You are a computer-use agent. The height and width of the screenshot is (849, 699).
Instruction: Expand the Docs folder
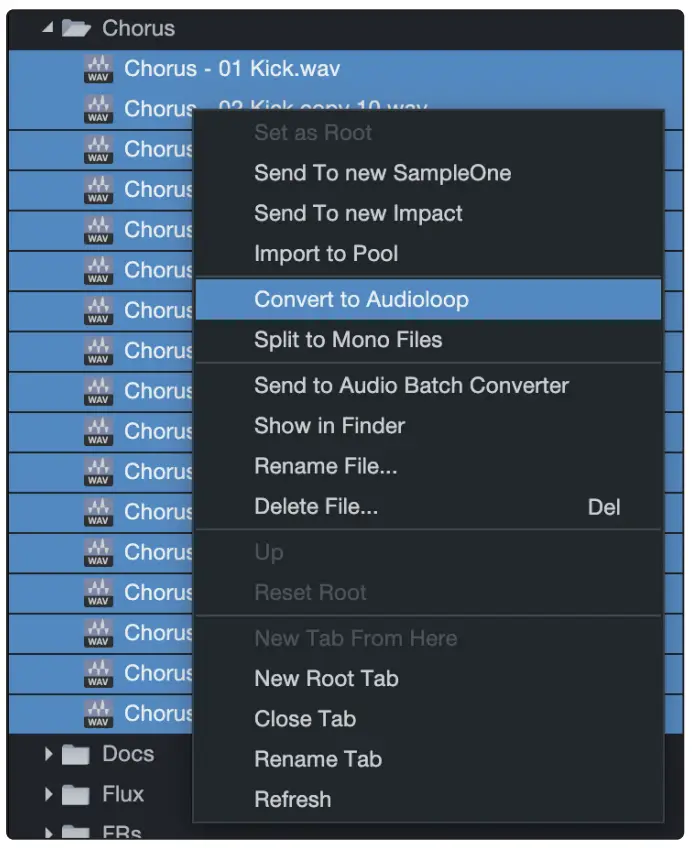click(48, 754)
